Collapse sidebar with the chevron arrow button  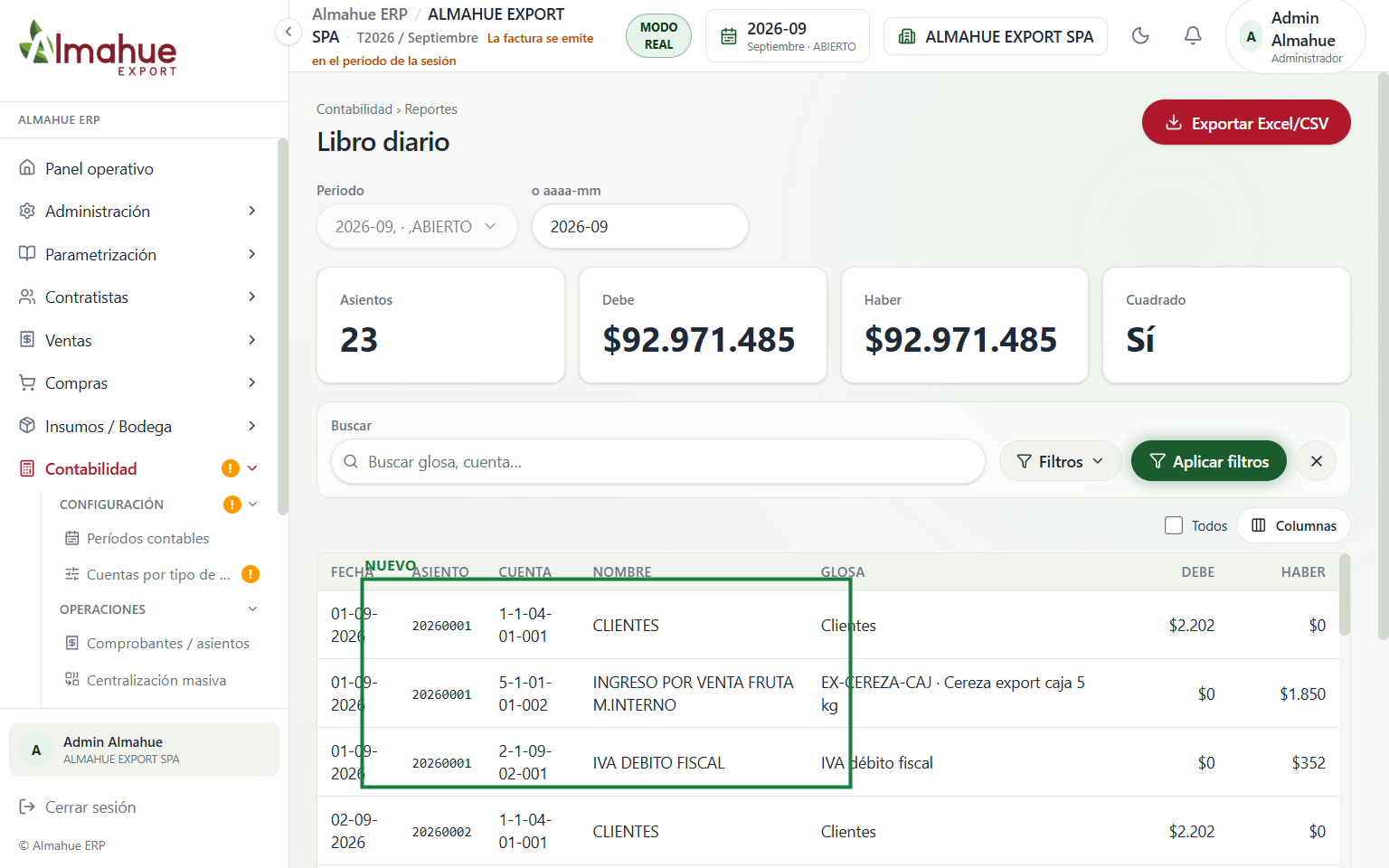(x=288, y=33)
